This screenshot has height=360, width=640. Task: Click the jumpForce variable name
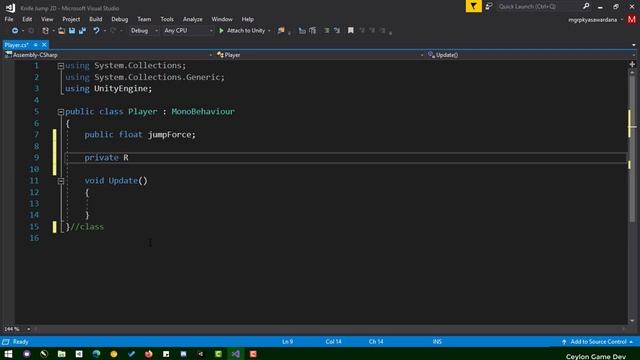point(169,134)
